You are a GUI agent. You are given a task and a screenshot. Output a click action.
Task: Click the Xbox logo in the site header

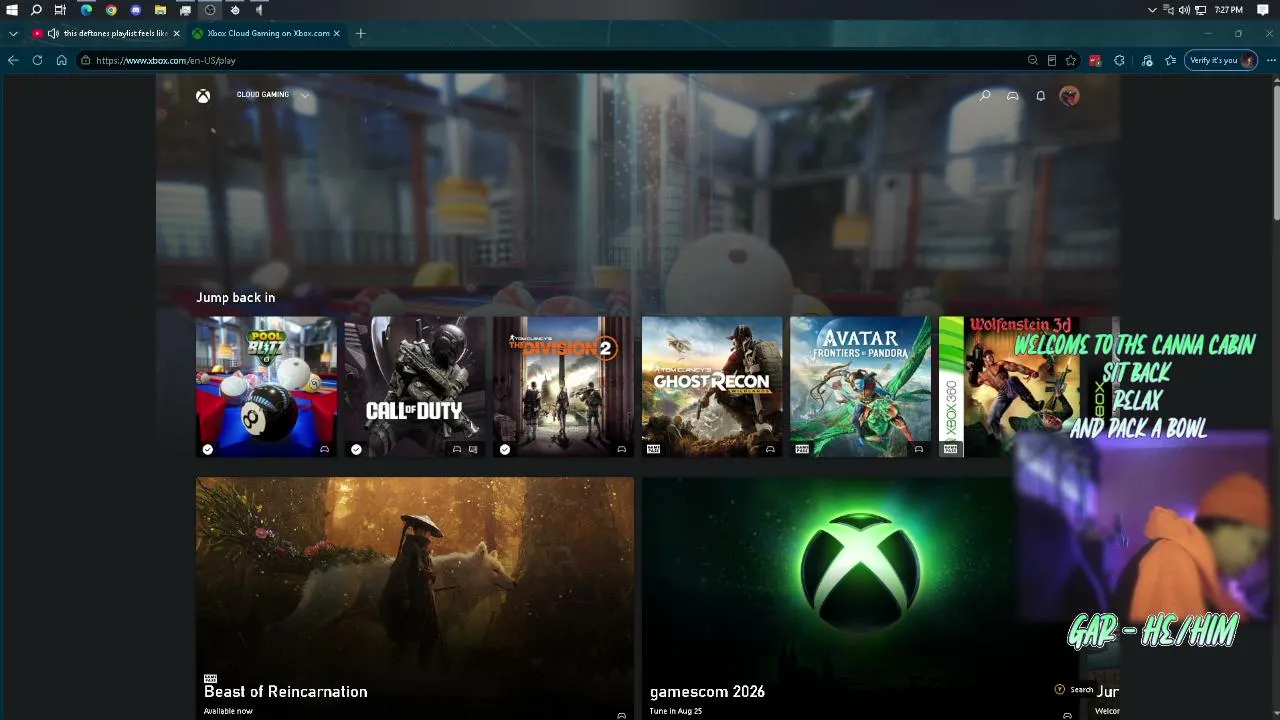pos(203,96)
